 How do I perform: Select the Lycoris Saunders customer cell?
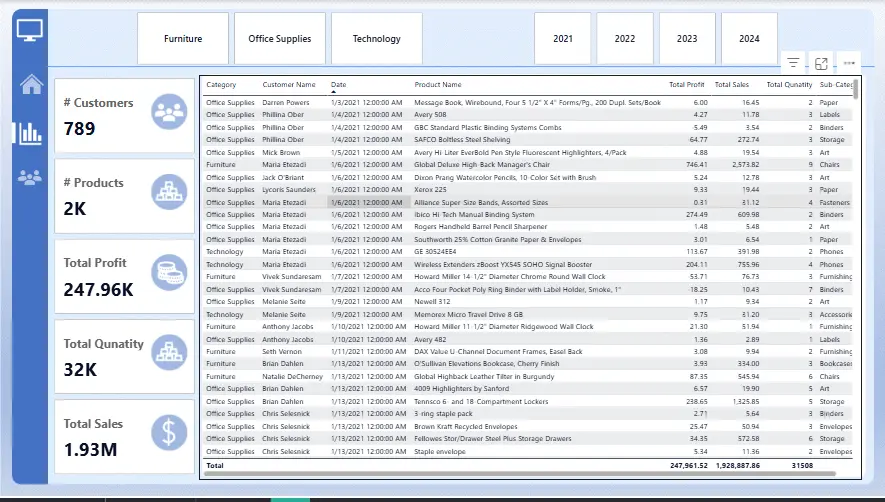(x=289, y=190)
